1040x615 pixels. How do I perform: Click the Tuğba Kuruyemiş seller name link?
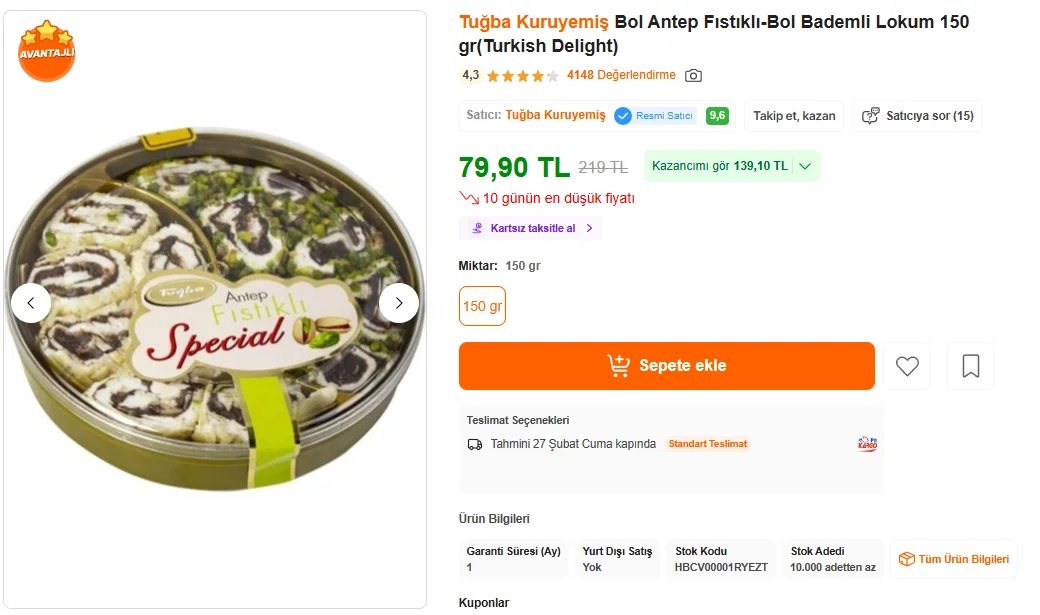tap(555, 116)
